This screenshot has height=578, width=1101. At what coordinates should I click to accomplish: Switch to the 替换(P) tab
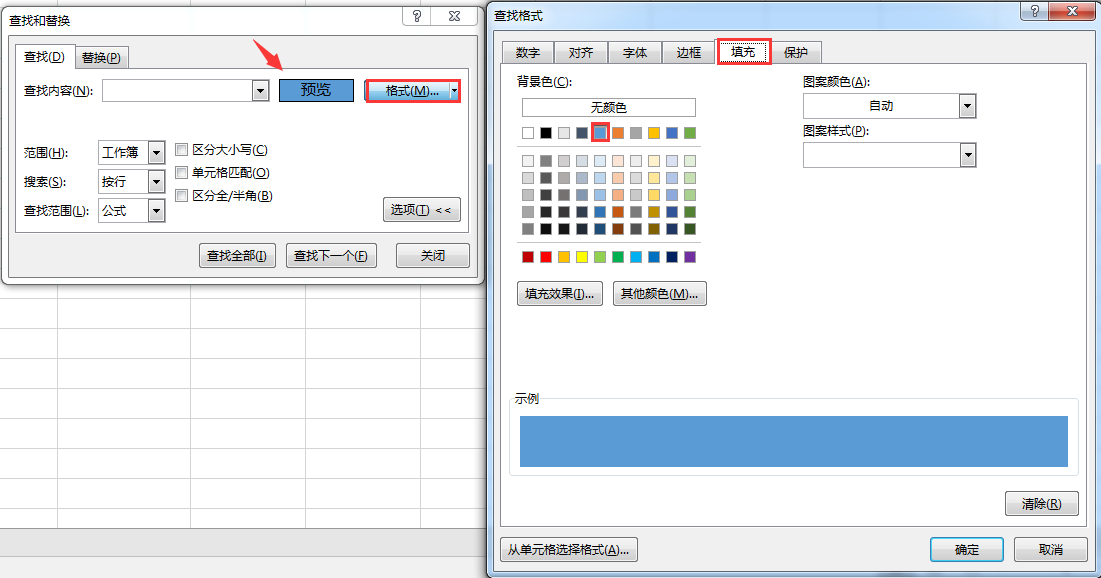(101, 58)
